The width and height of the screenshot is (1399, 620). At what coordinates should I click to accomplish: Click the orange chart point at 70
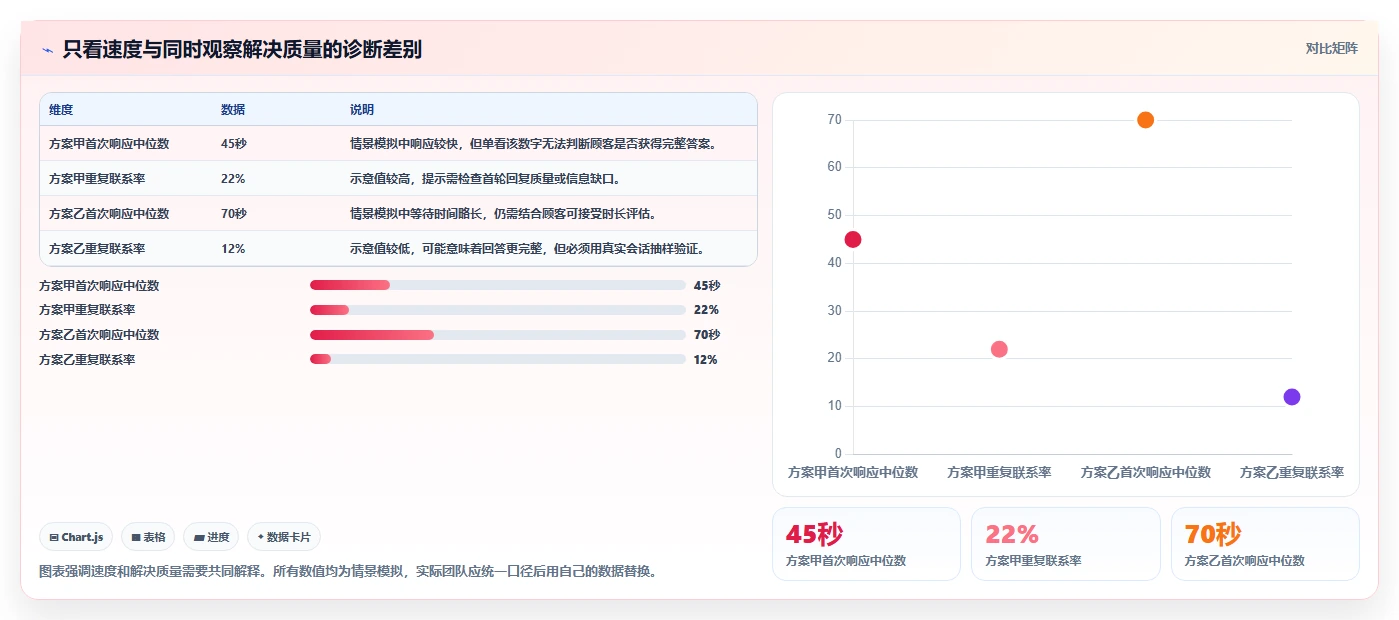(x=1146, y=120)
